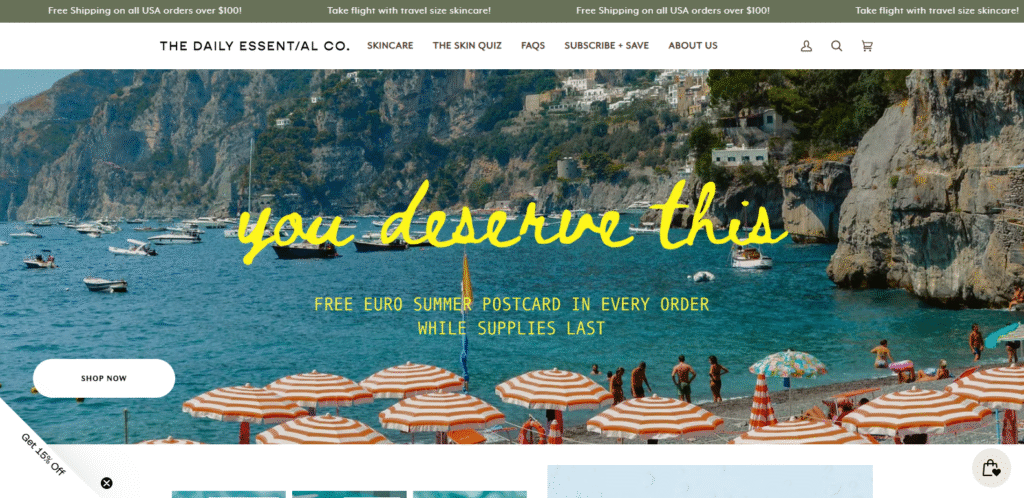Click the second Free Shipping announcement
Image resolution: width=1024 pixels, height=498 pixels.
pyautogui.click(x=673, y=11)
